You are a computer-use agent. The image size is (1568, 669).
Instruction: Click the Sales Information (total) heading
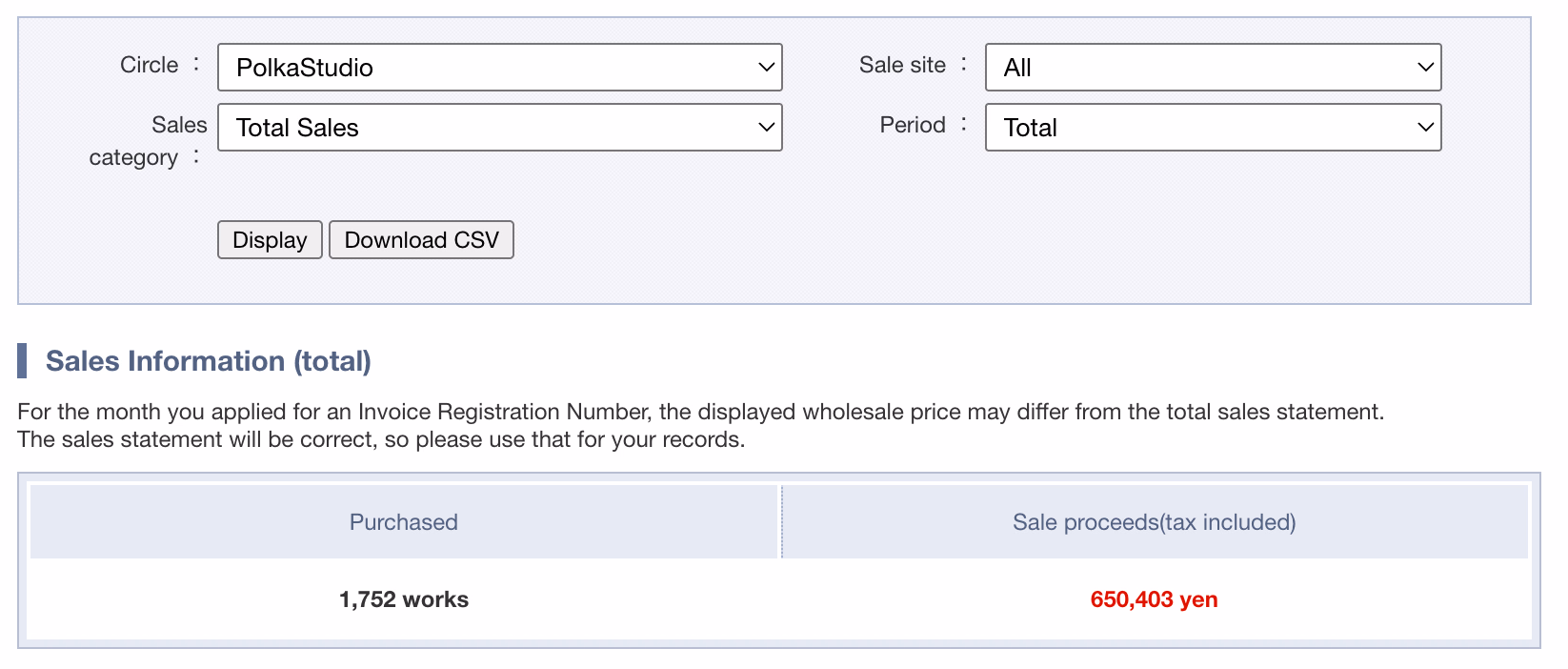(209, 361)
